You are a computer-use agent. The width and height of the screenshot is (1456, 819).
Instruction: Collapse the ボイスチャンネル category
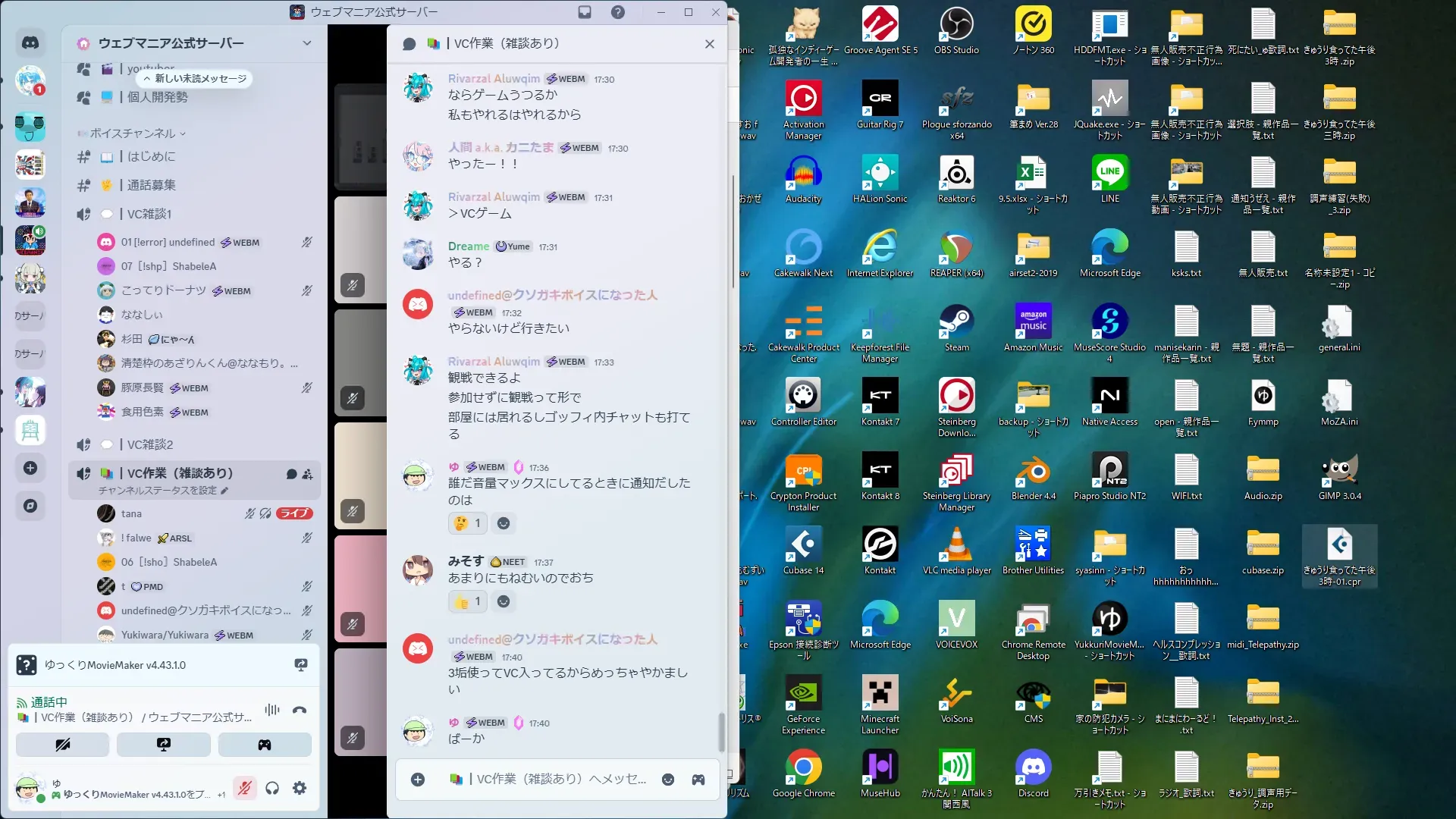coord(133,133)
